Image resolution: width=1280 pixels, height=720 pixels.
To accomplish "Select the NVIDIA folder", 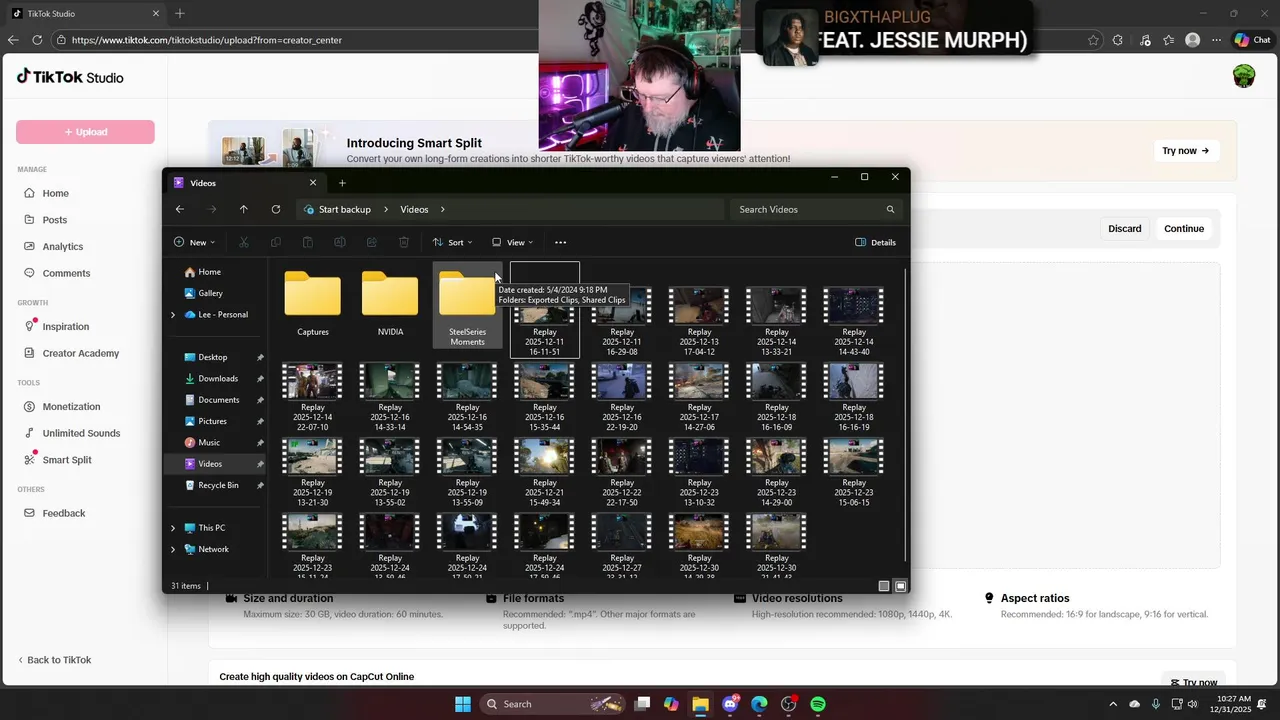I will coord(390,304).
